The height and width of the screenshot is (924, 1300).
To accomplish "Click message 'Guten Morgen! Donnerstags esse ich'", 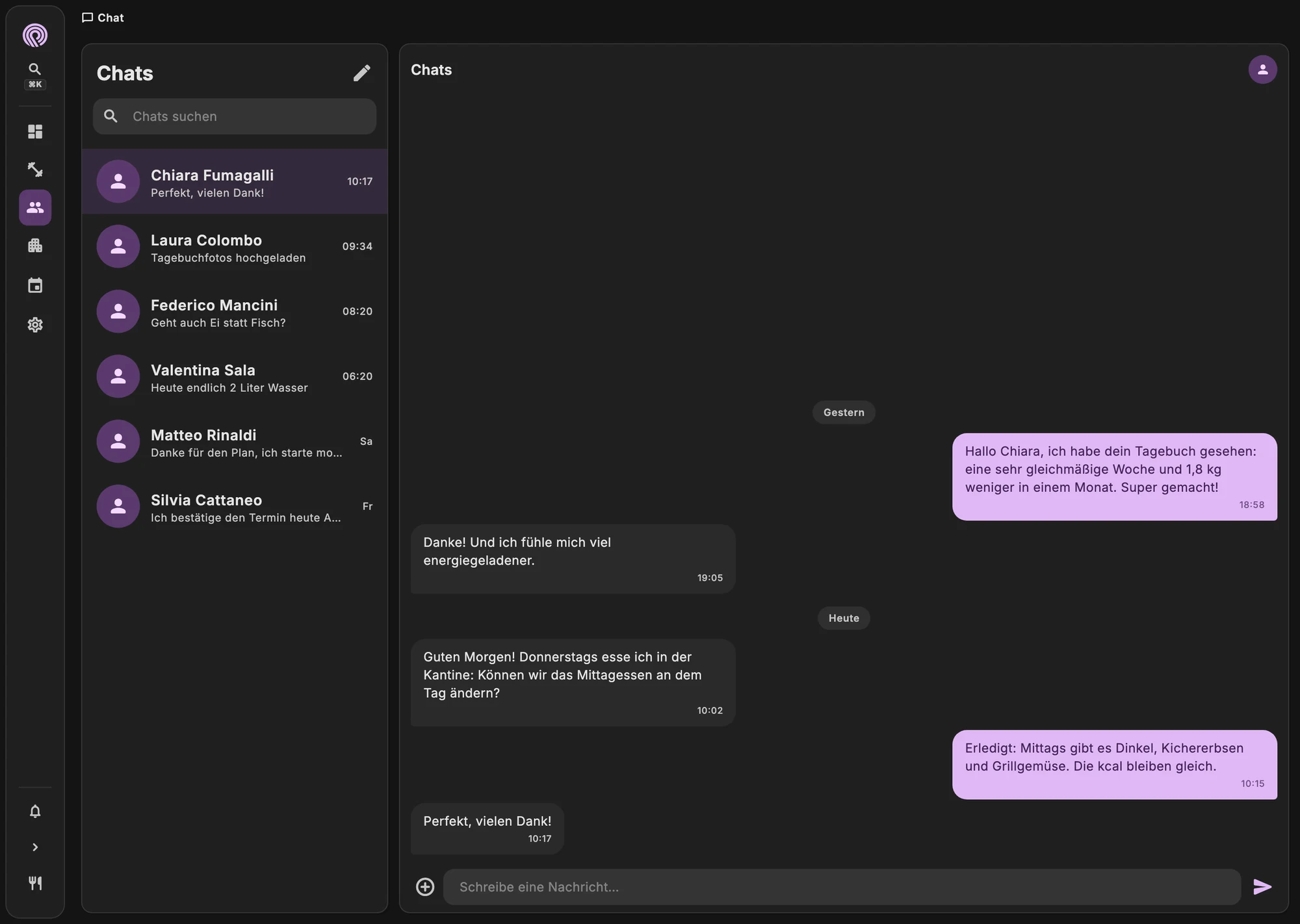I will pos(573,682).
